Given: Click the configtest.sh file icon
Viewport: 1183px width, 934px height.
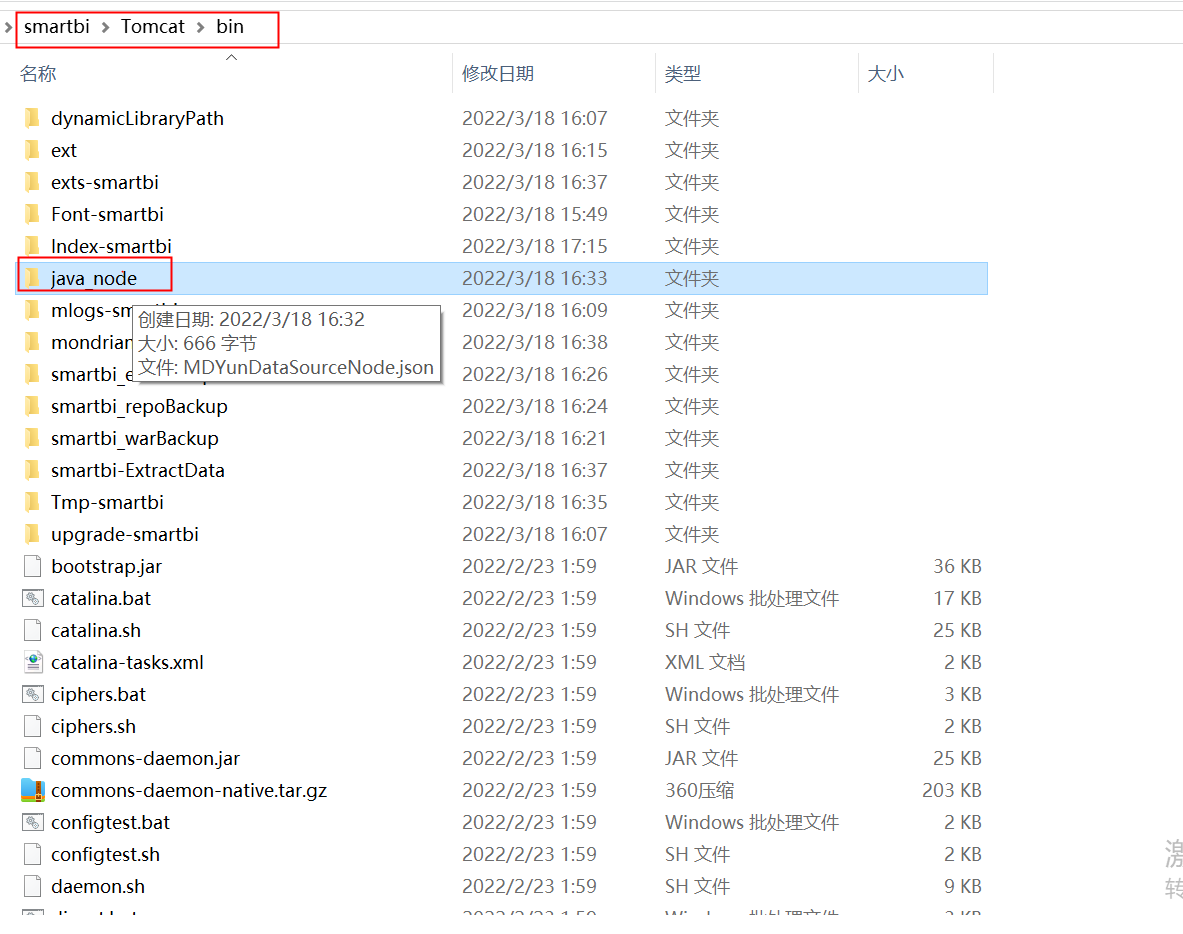Looking at the screenshot, I should 32,855.
